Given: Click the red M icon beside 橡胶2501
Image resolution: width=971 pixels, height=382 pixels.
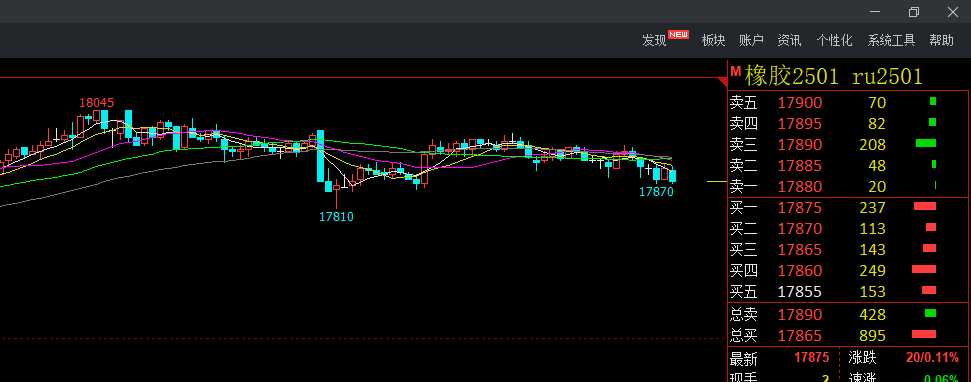Looking at the screenshot, I should (x=736, y=71).
